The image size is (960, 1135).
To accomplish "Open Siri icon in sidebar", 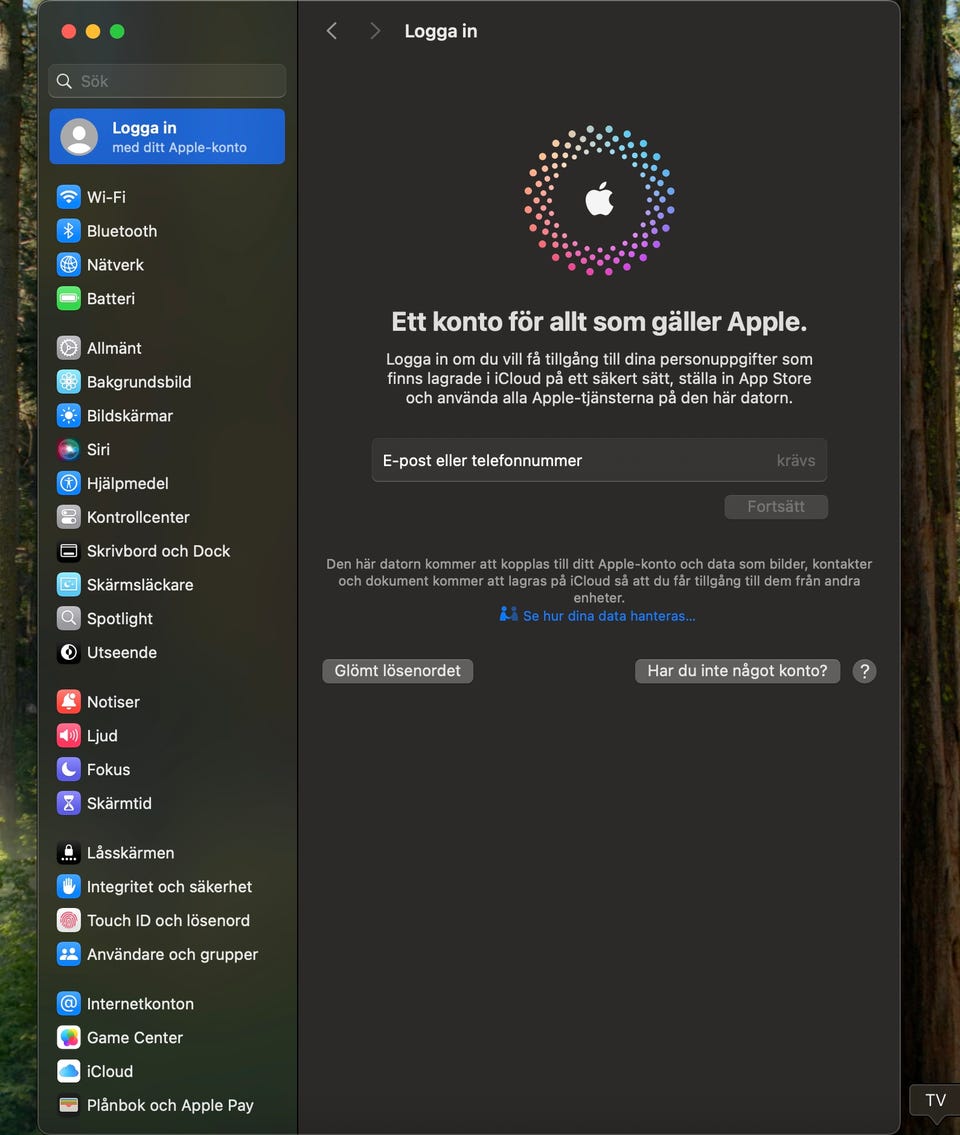I will pos(69,450).
